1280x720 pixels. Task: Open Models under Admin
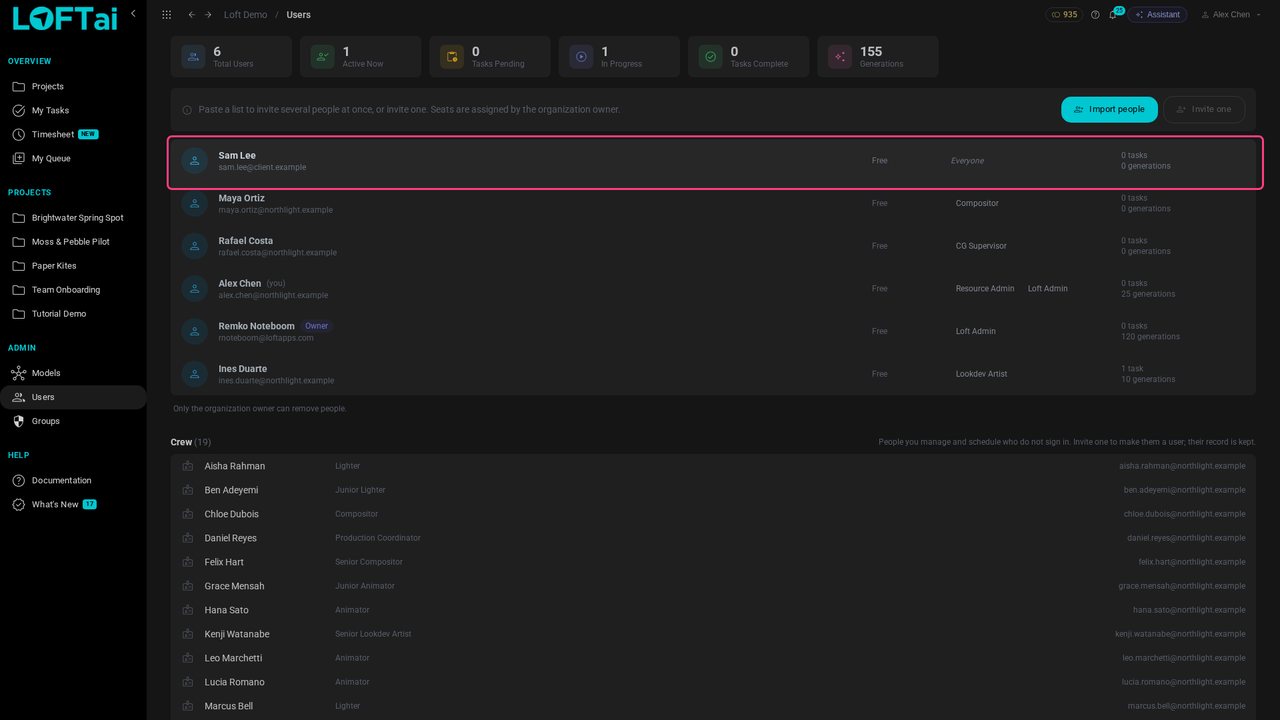click(x=73, y=373)
